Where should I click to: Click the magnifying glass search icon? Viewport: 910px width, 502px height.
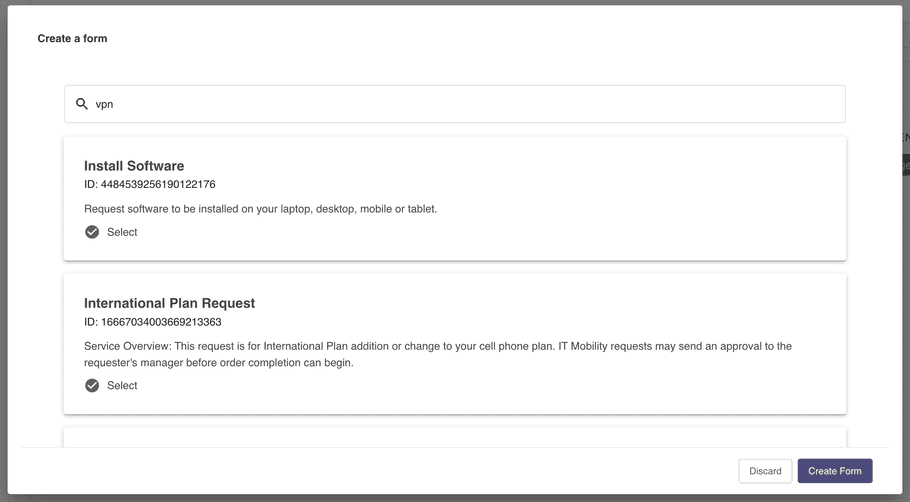82,104
